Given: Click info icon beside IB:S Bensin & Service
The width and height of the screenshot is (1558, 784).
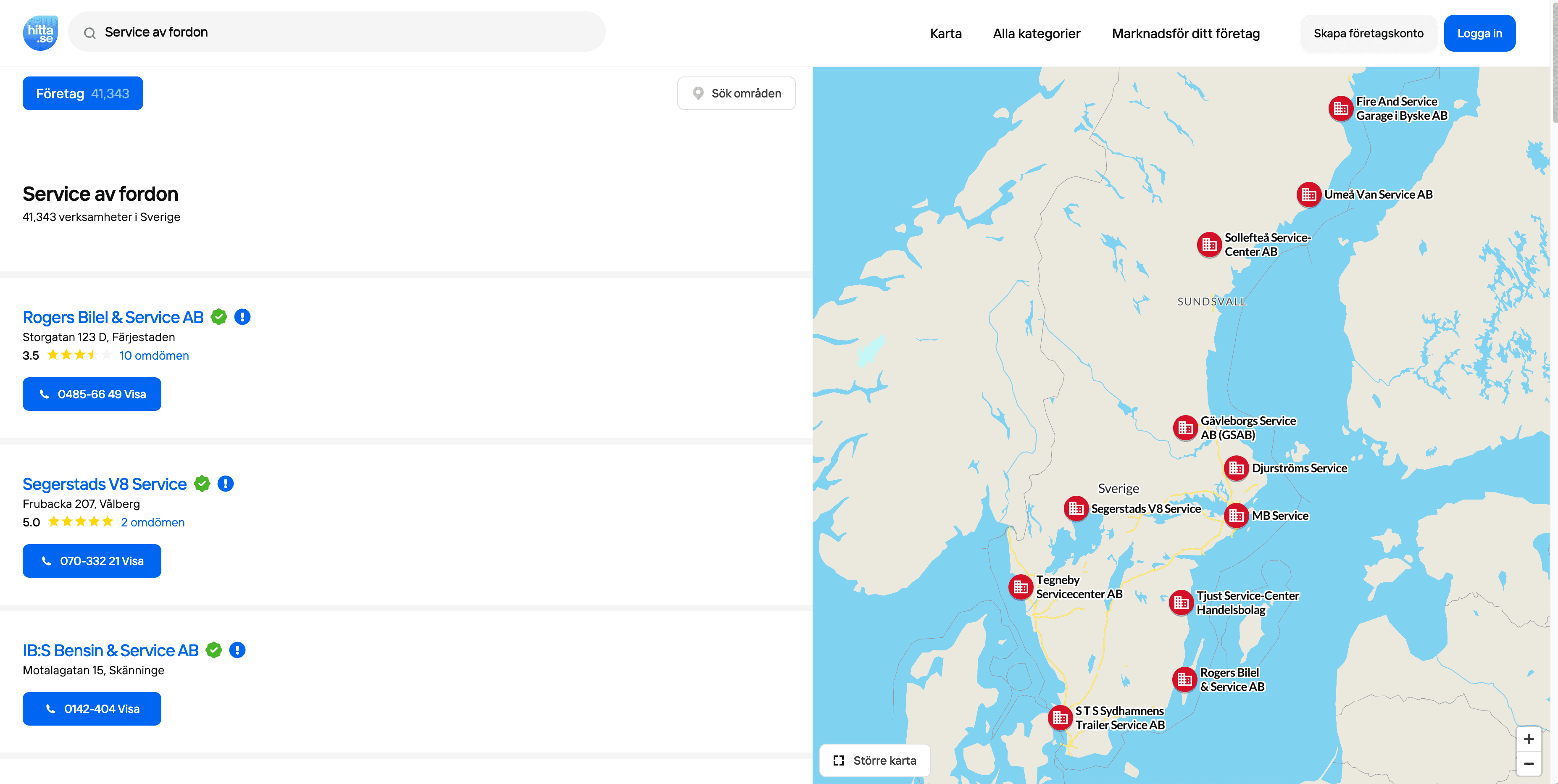Looking at the screenshot, I should coord(237,650).
